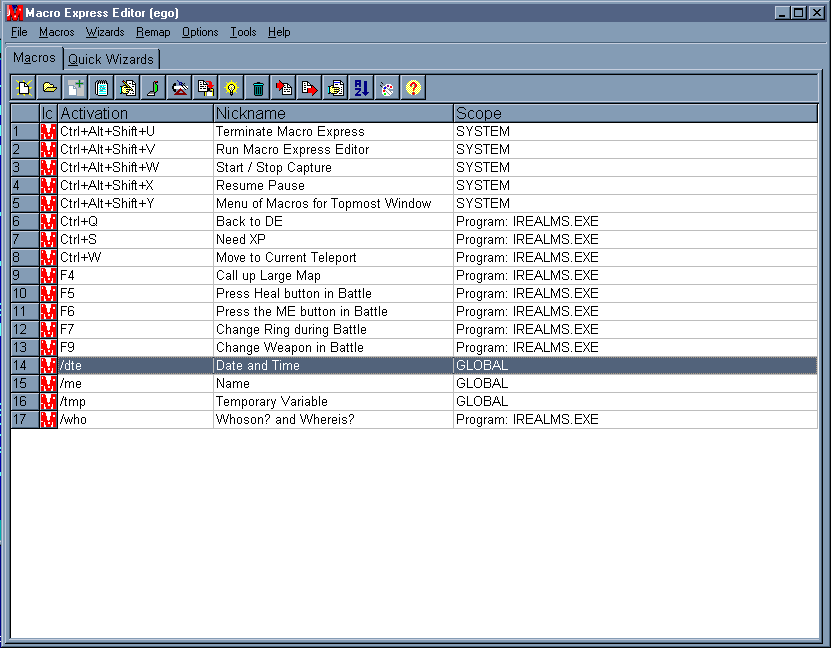
Task: Switch to the Quick Wizards tab
Action: pyautogui.click(x=111, y=59)
